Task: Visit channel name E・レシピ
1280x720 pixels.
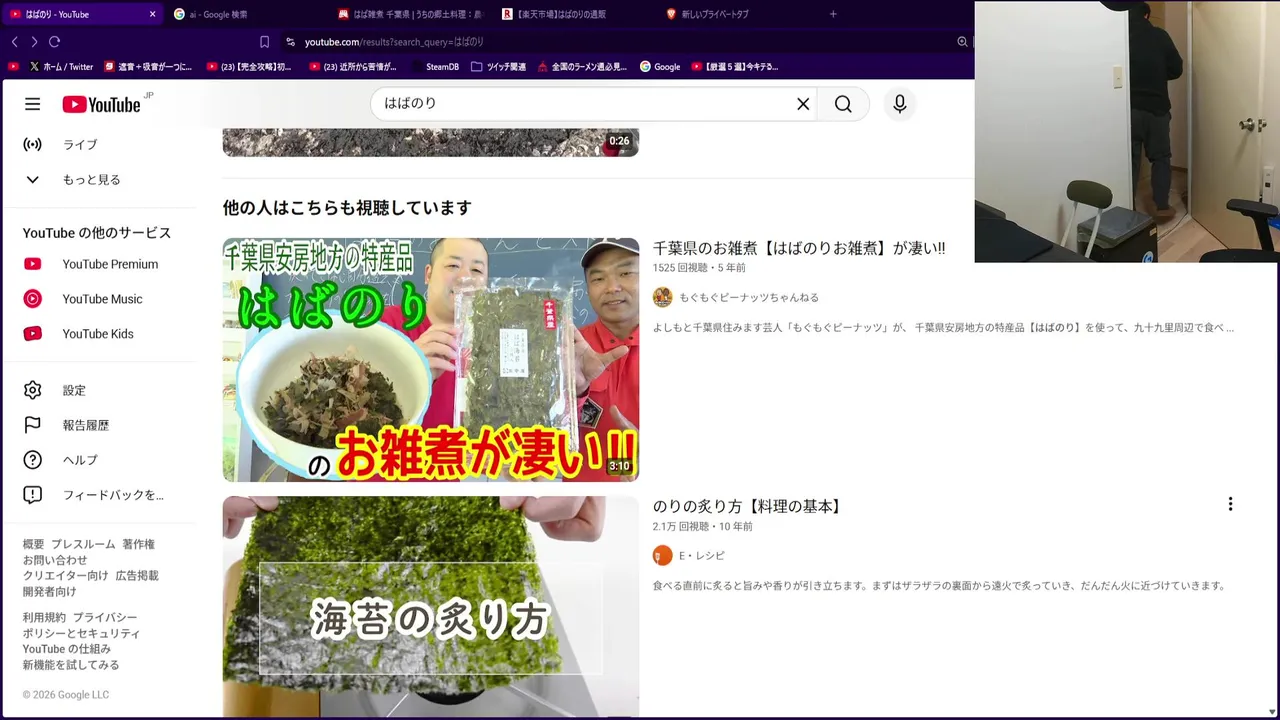Action: 702,555
